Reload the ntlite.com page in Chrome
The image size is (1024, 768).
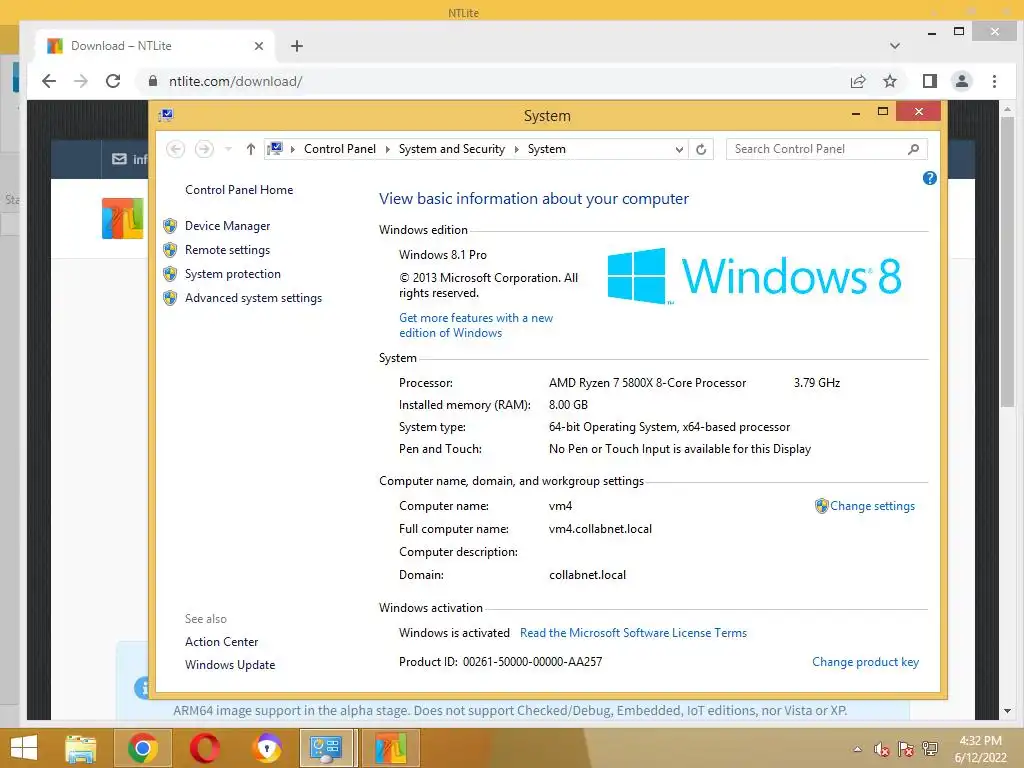(113, 81)
